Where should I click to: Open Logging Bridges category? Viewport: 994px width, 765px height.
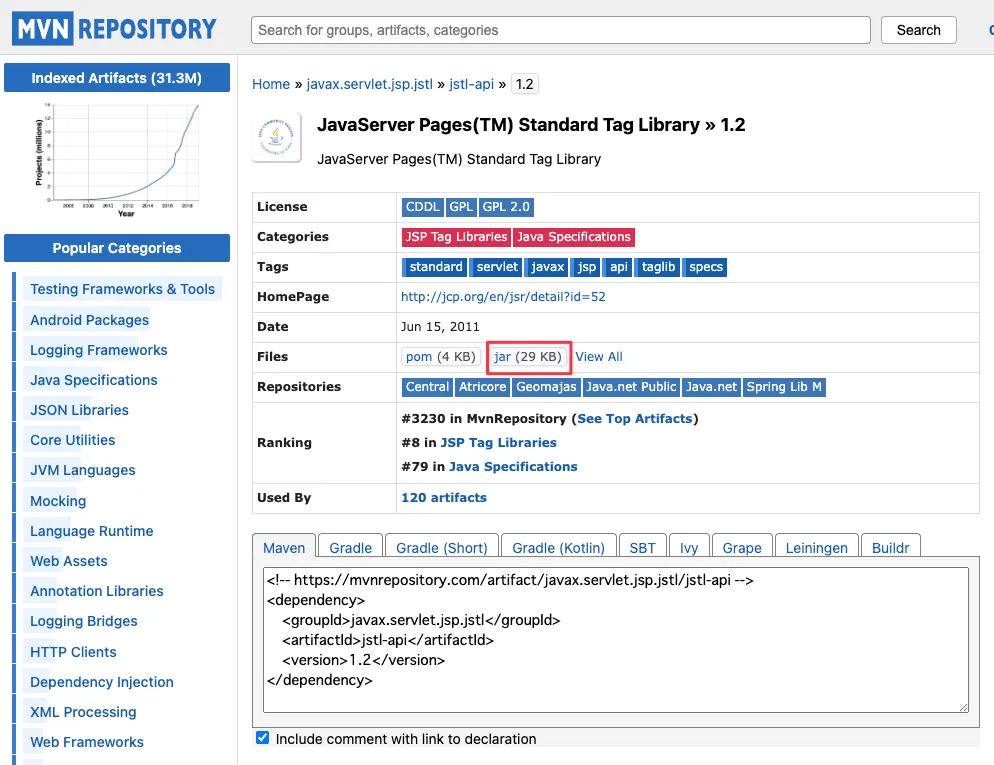tap(84, 621)
